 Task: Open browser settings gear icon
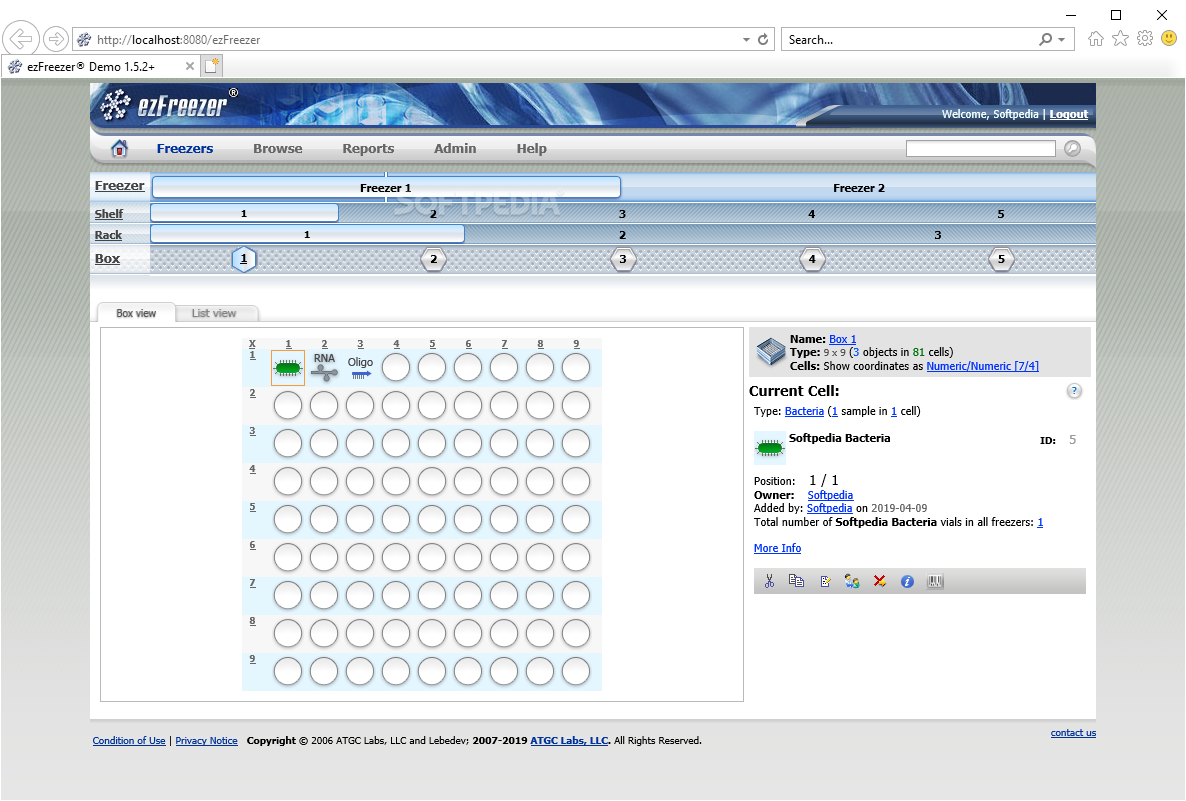coord(1145,39)
